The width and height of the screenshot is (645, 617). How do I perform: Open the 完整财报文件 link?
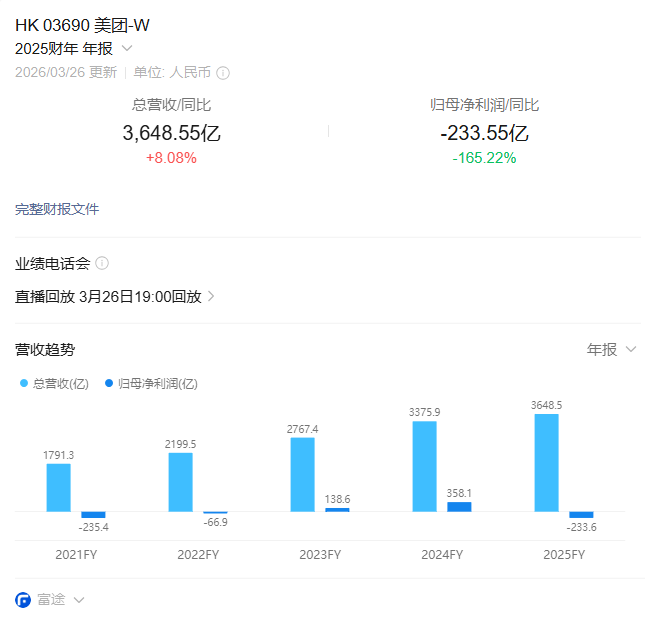pos(57,209)
